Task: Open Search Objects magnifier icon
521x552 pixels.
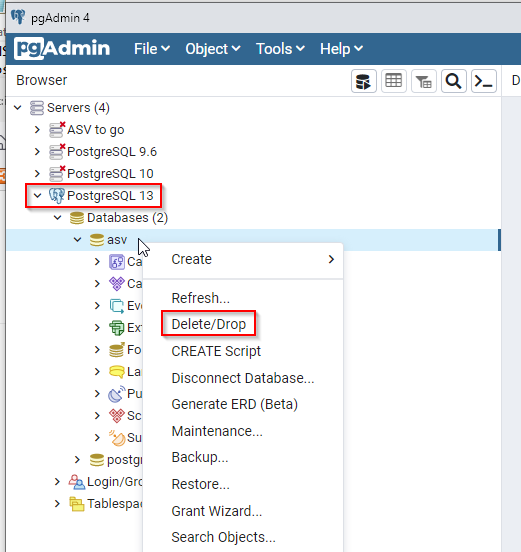Action: coord(454,81)
